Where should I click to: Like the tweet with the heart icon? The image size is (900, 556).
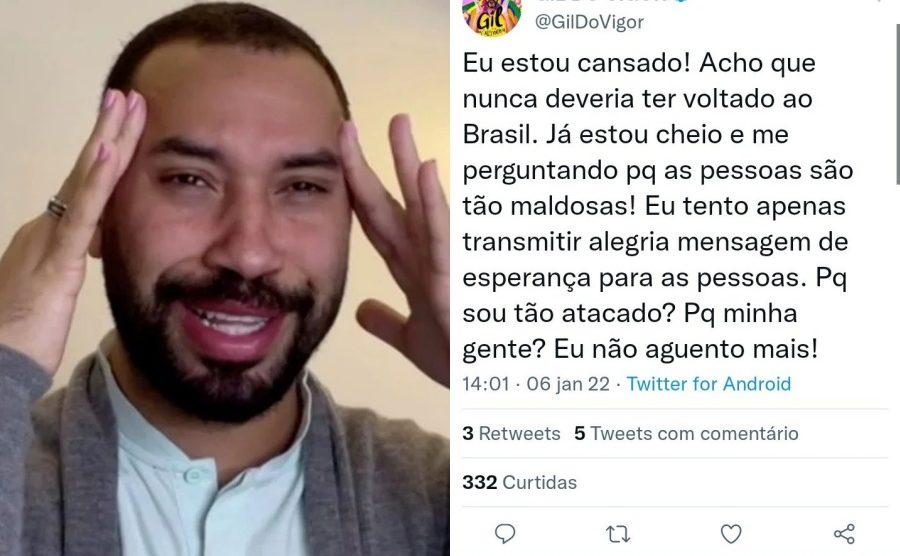coord(731,534)
